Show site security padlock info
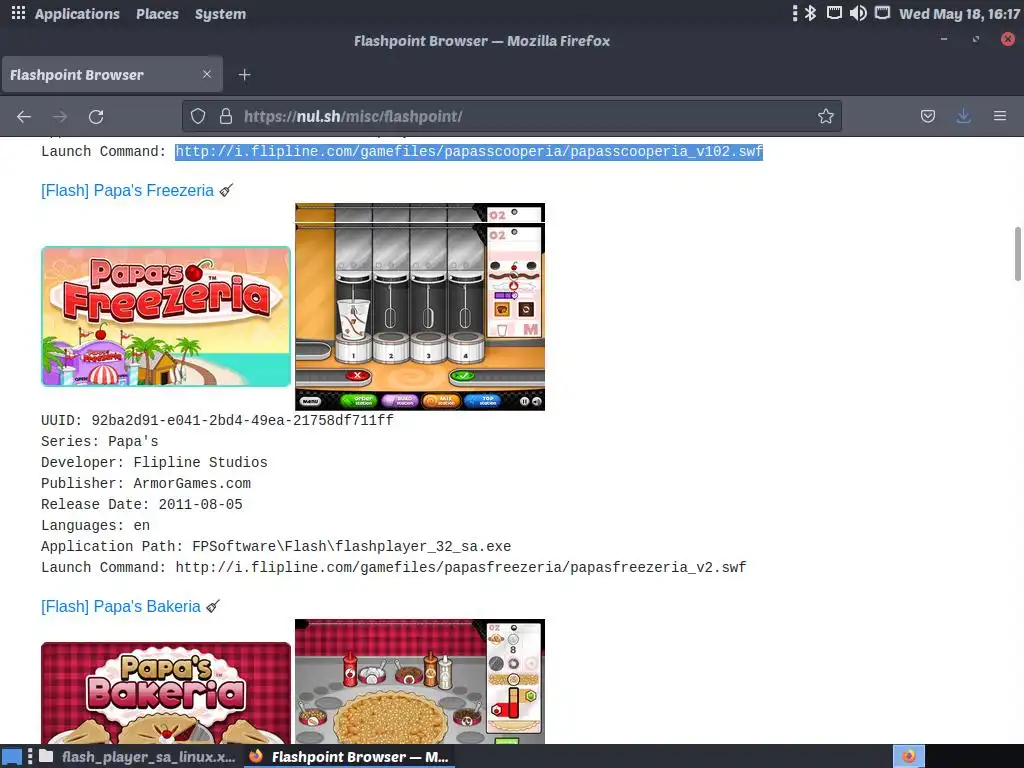 pyautogui.click(x=226, y=116)
